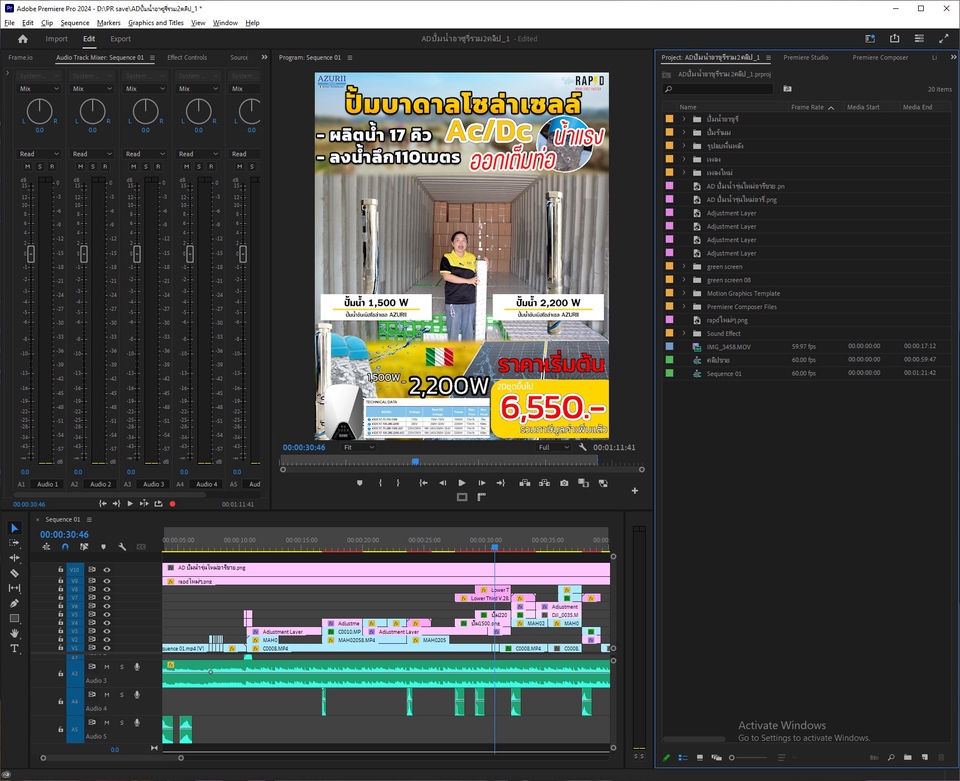Click the mixer Record button
The height and width of the screenshot is (781, 960).
(173, 504)
